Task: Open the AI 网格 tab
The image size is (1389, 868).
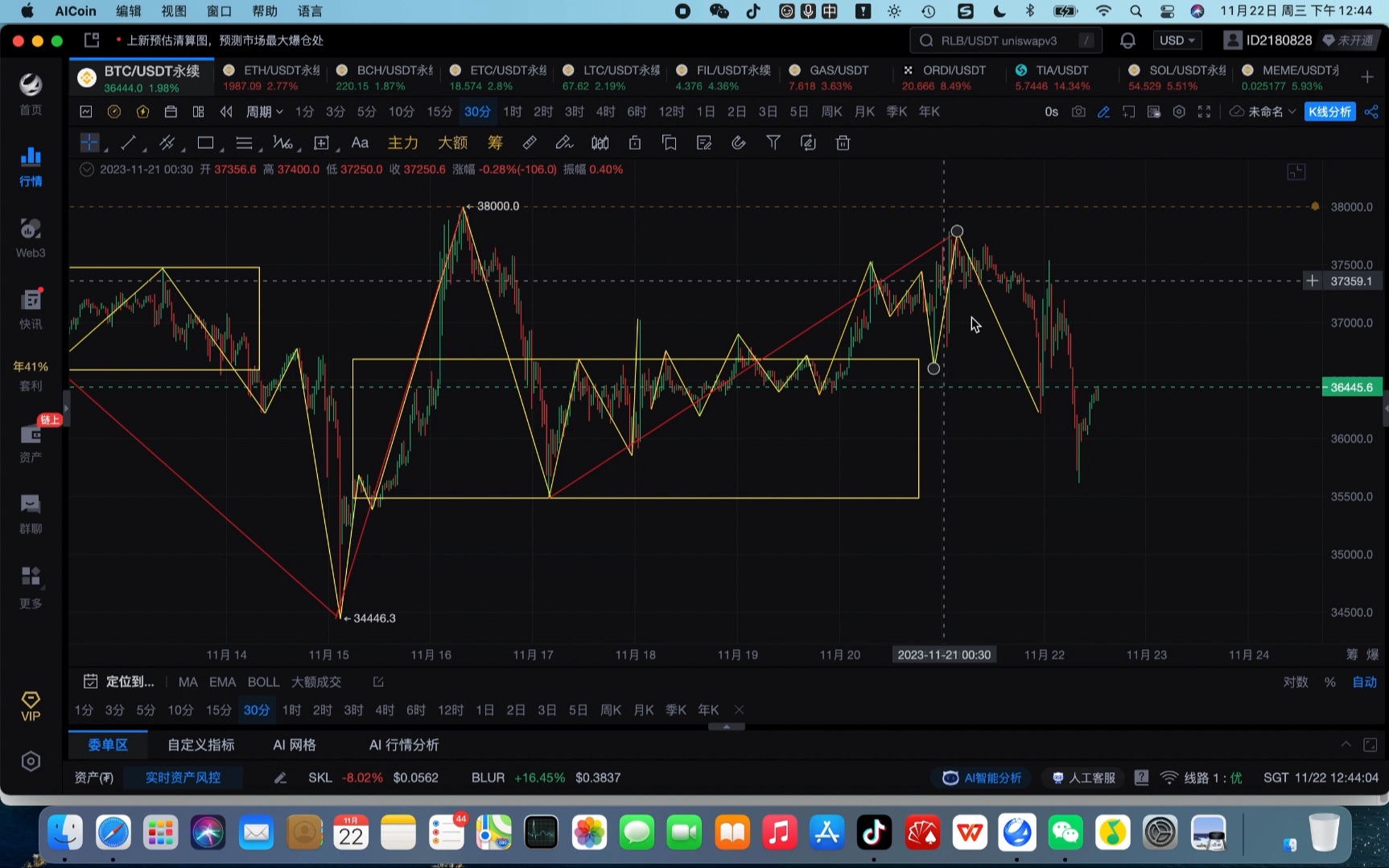Action: [295, 745]
